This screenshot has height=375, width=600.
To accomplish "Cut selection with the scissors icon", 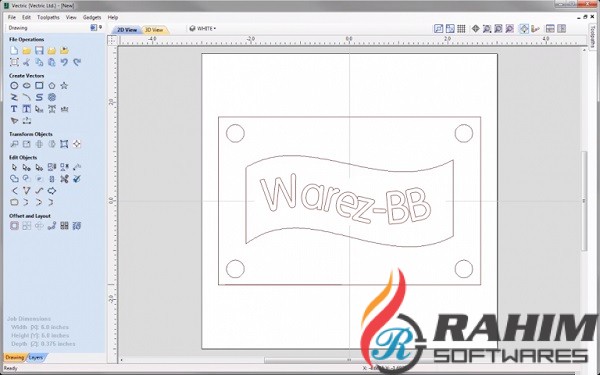I will click(26, 62).
